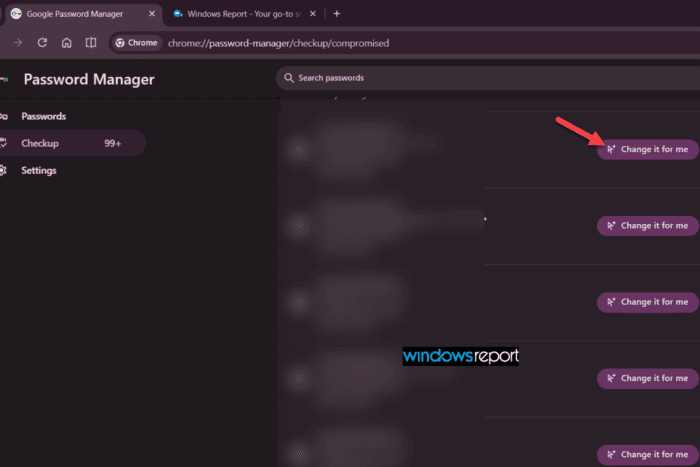700x467 pixels.
Task: Click the Windows Report tab favicon
Action: (178, 14)
